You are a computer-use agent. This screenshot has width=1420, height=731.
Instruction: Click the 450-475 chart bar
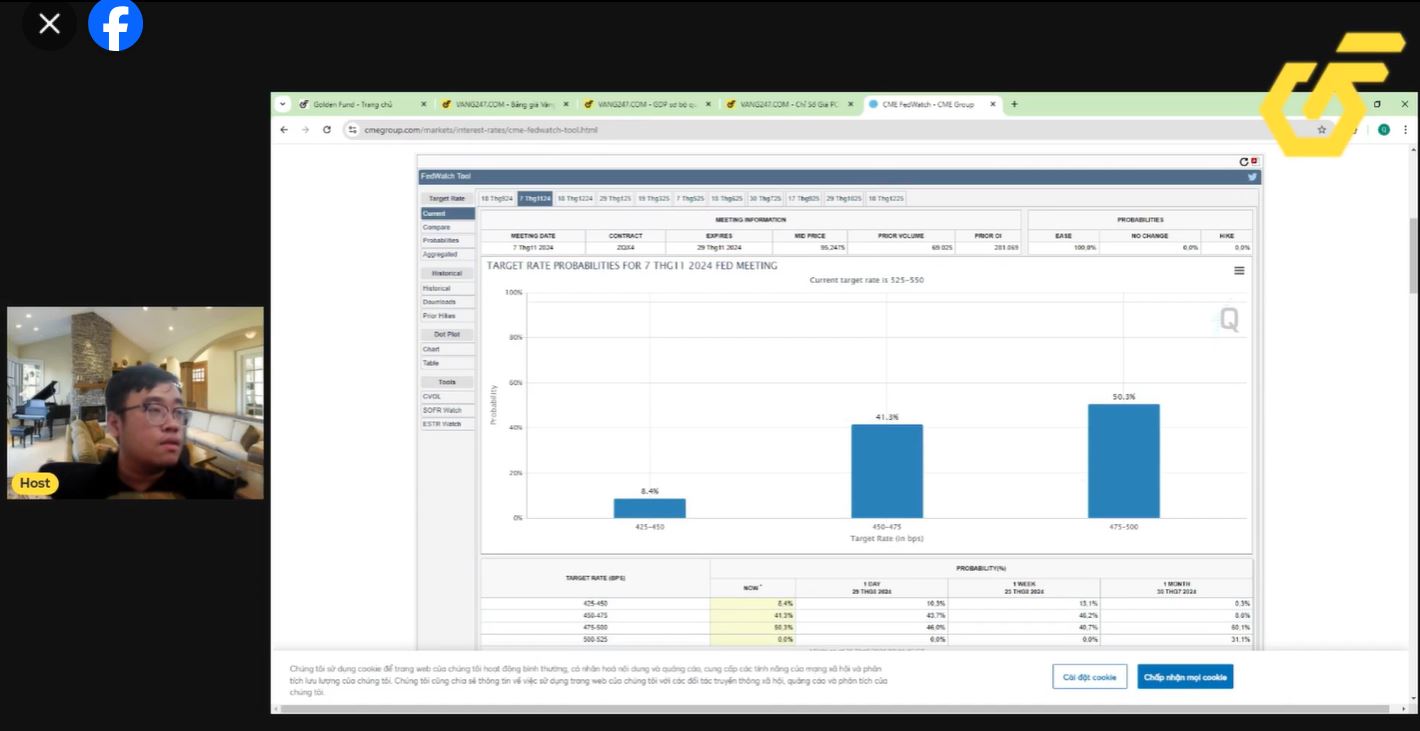click(887, 471)
